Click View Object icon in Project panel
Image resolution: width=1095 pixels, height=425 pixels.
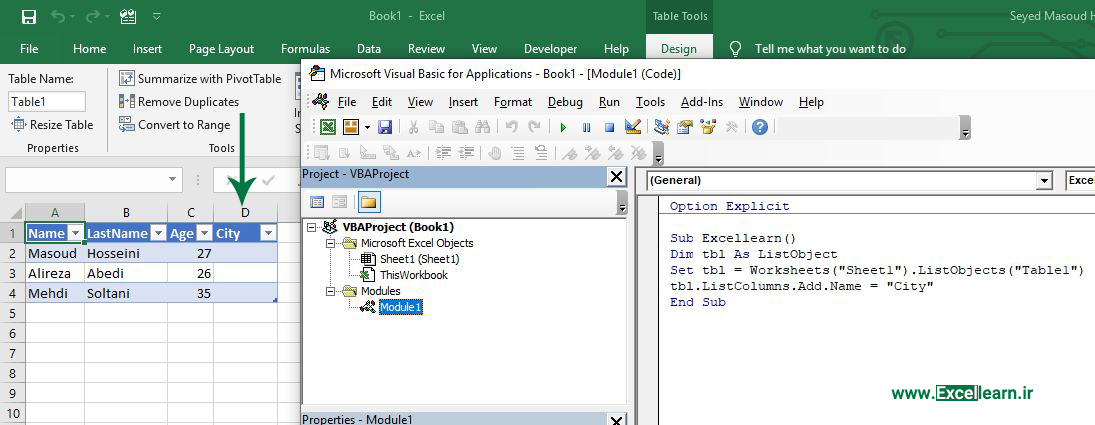point(339,202)
